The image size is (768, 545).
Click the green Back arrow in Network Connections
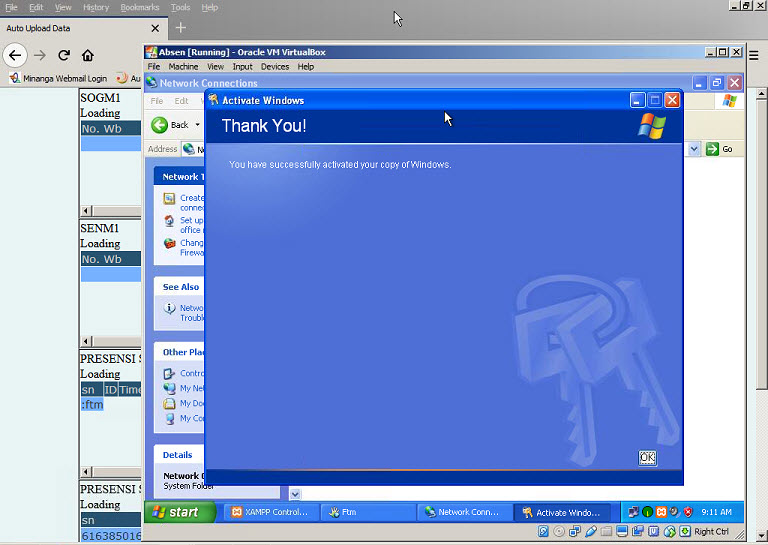(160, 125)
